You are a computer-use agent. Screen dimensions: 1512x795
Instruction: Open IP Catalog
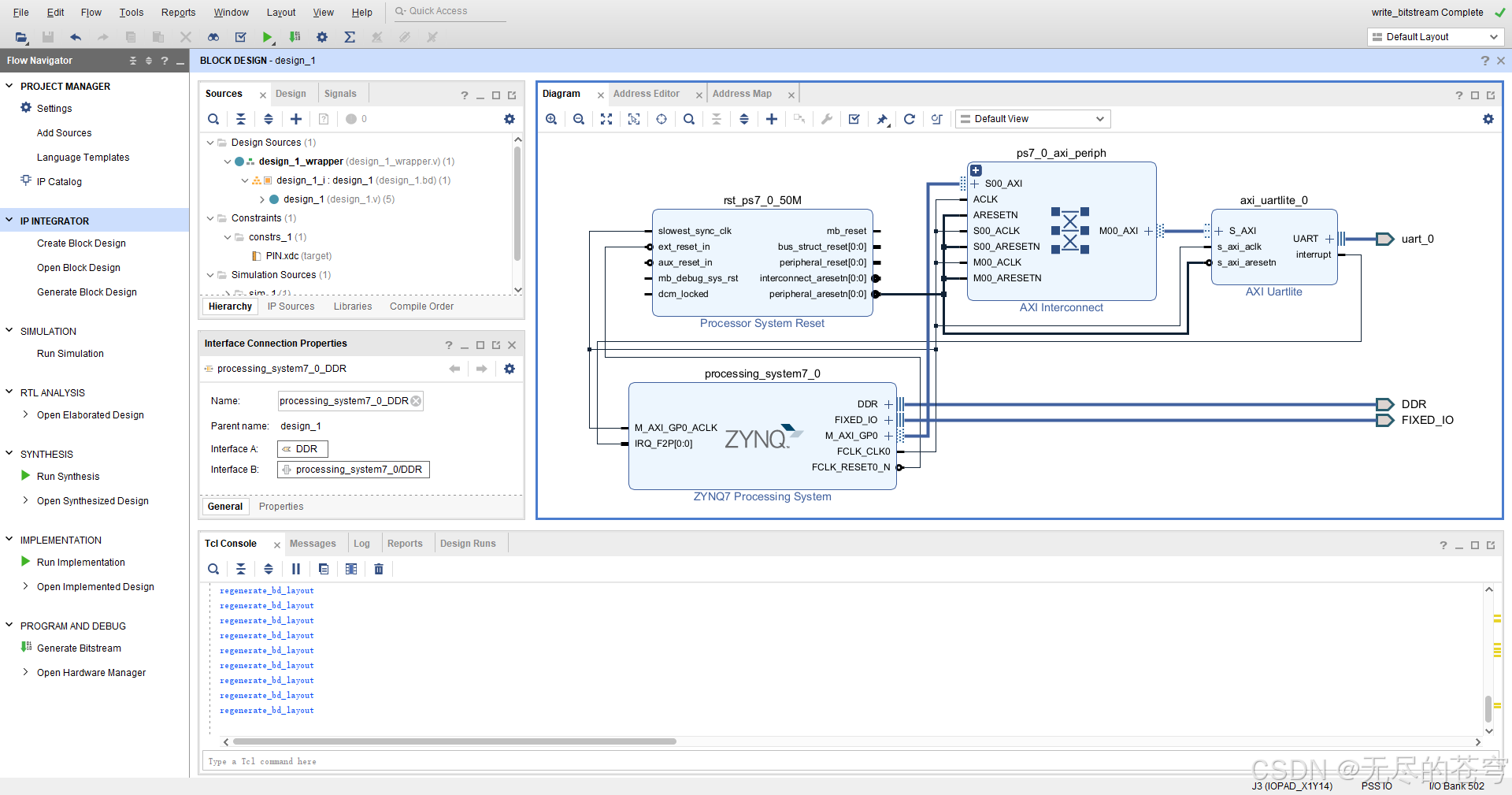click(59, 181)
